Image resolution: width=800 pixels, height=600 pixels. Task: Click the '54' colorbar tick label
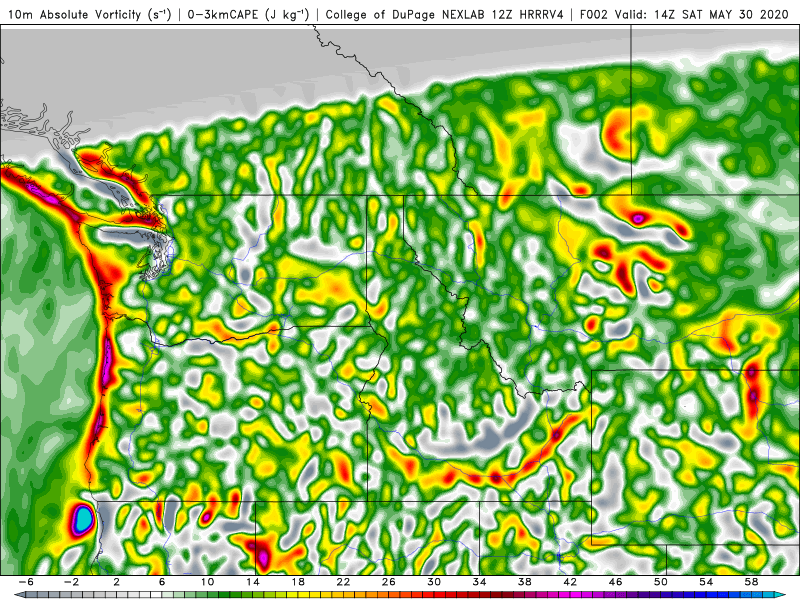tap(706, 582)
